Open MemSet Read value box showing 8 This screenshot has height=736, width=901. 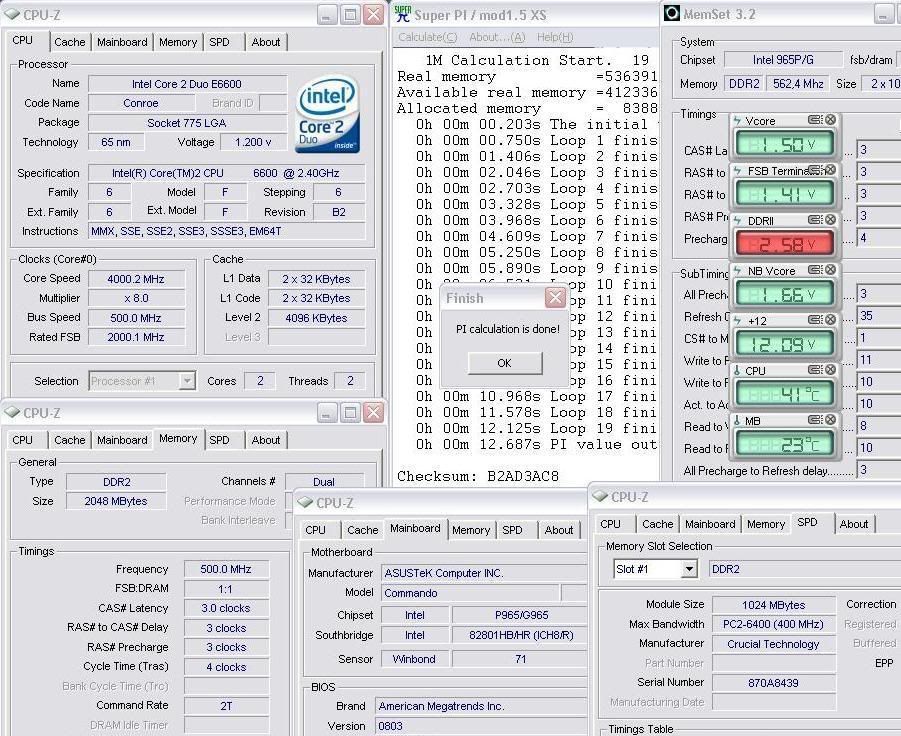point(878,426)
